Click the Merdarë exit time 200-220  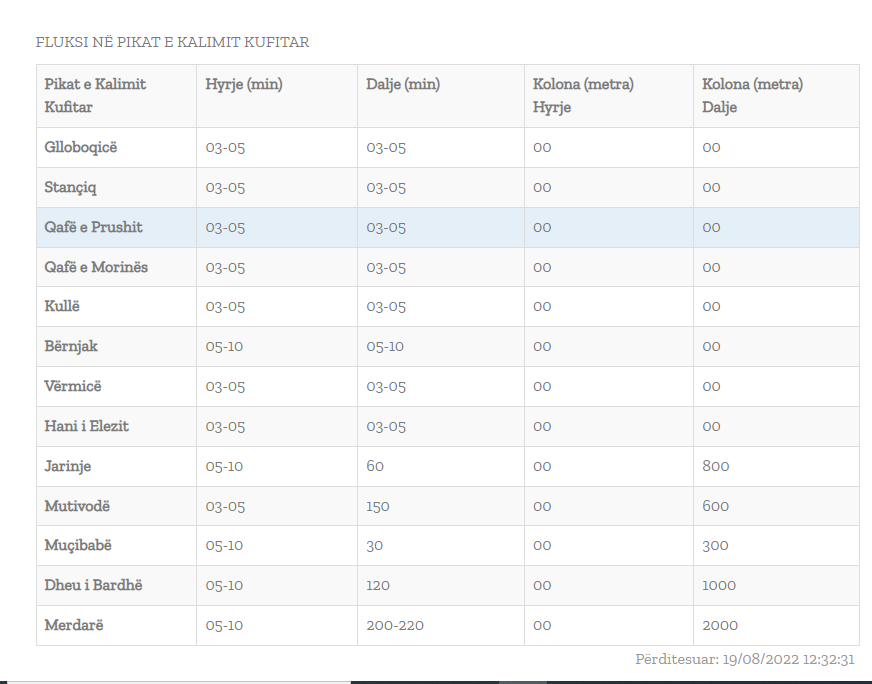tap(395, 625)
